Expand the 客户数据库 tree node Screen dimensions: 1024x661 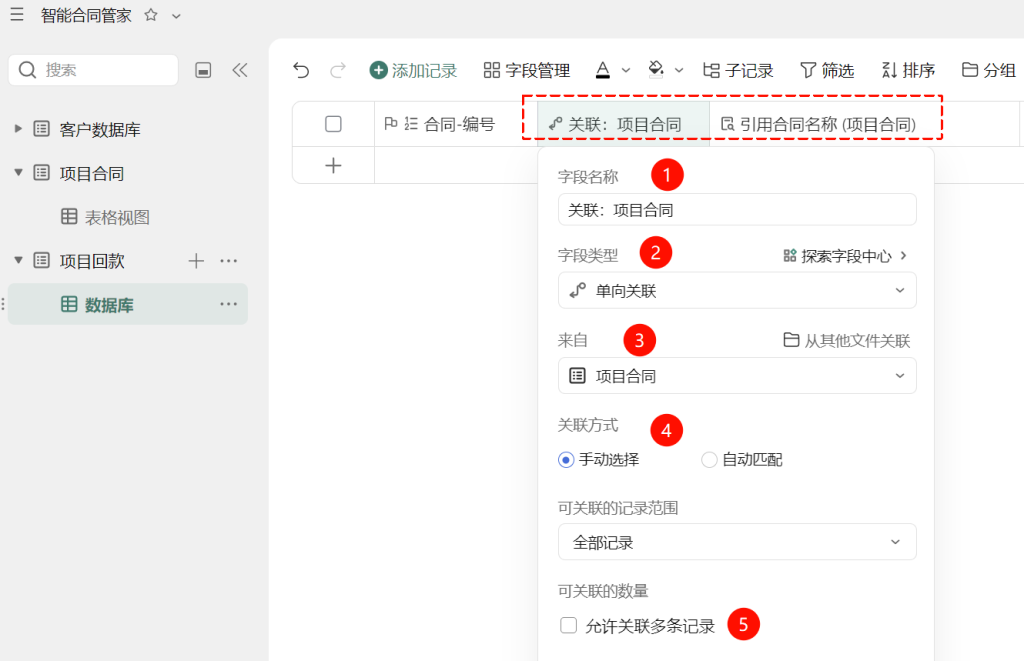point(18,129)
